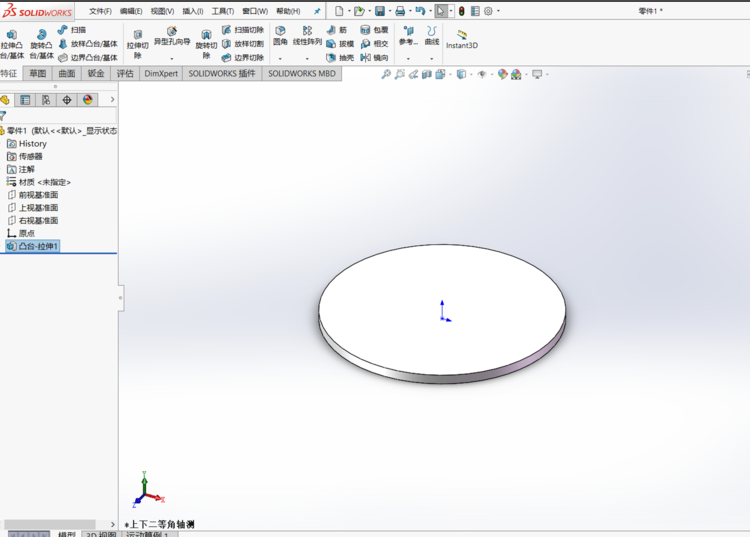
Task: Open the Display Style dropdown cube
Action: [x=461, y=74]
